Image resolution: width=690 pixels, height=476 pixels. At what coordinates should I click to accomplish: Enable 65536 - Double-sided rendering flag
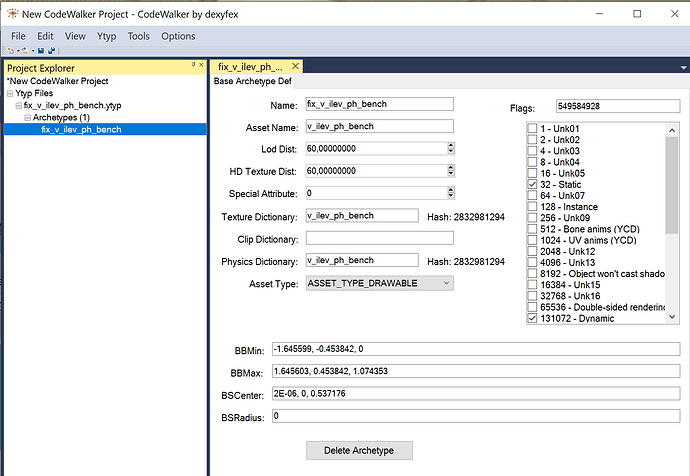tap(532, 307)
